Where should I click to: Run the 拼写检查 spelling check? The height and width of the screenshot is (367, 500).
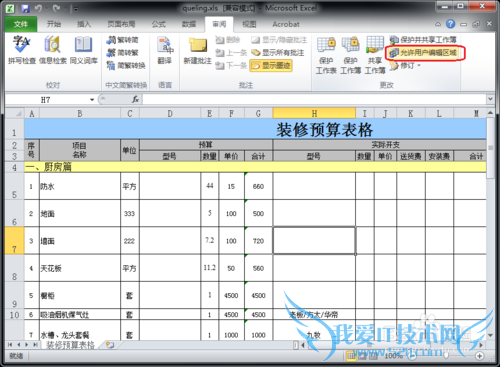(x=22, y=50)
